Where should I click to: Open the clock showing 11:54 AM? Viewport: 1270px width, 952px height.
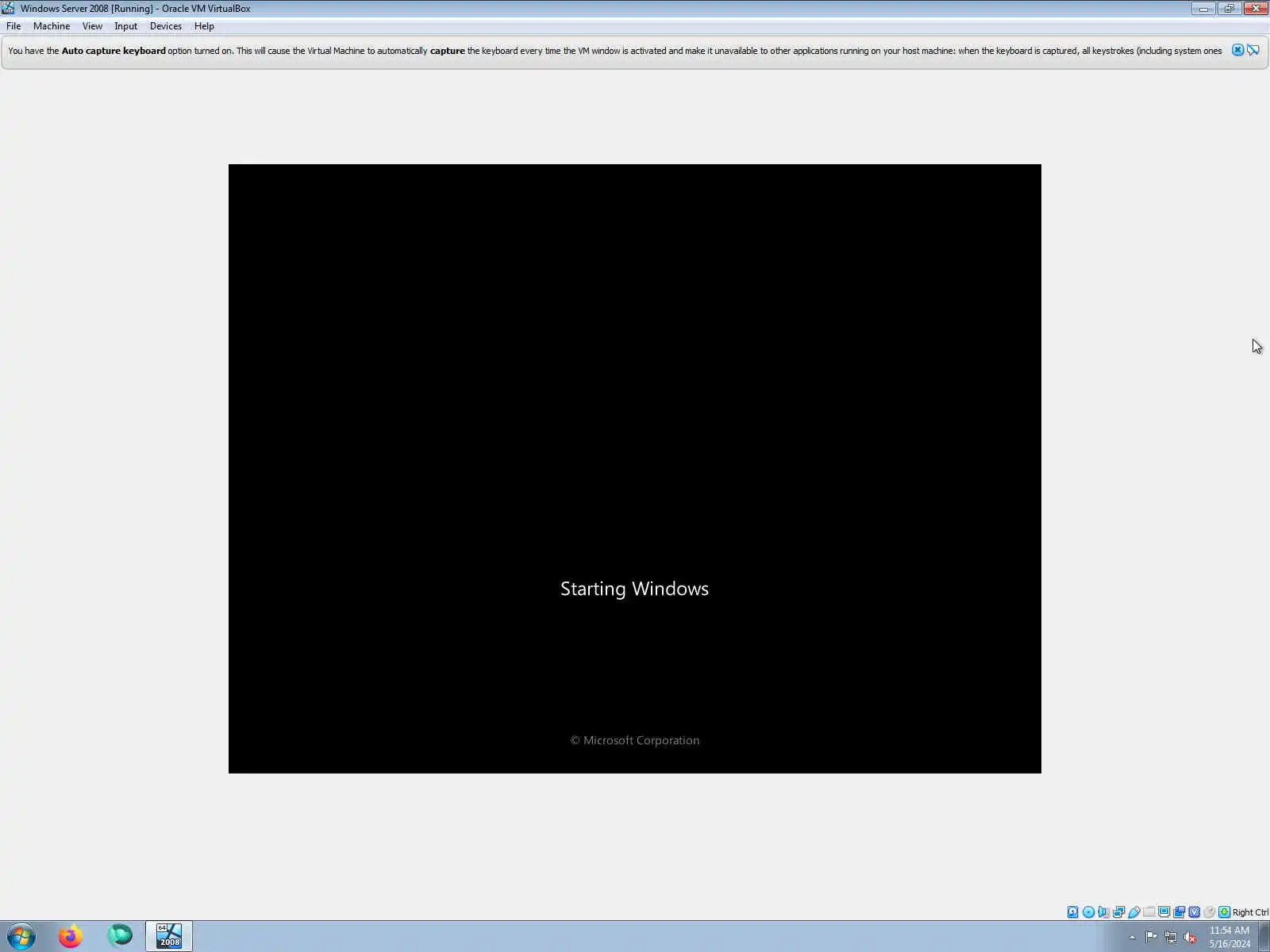point(1230,937)
